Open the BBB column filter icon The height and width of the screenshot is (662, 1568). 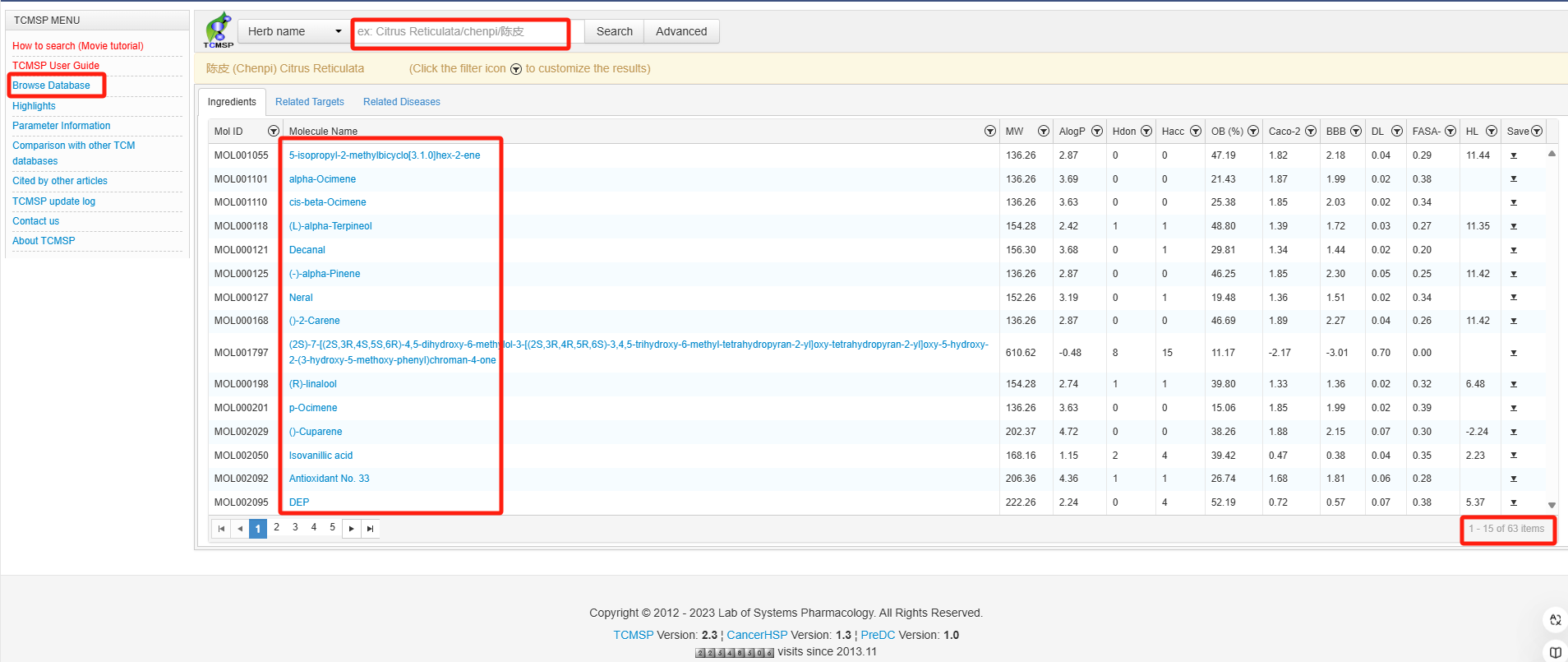coord(1356,131)
